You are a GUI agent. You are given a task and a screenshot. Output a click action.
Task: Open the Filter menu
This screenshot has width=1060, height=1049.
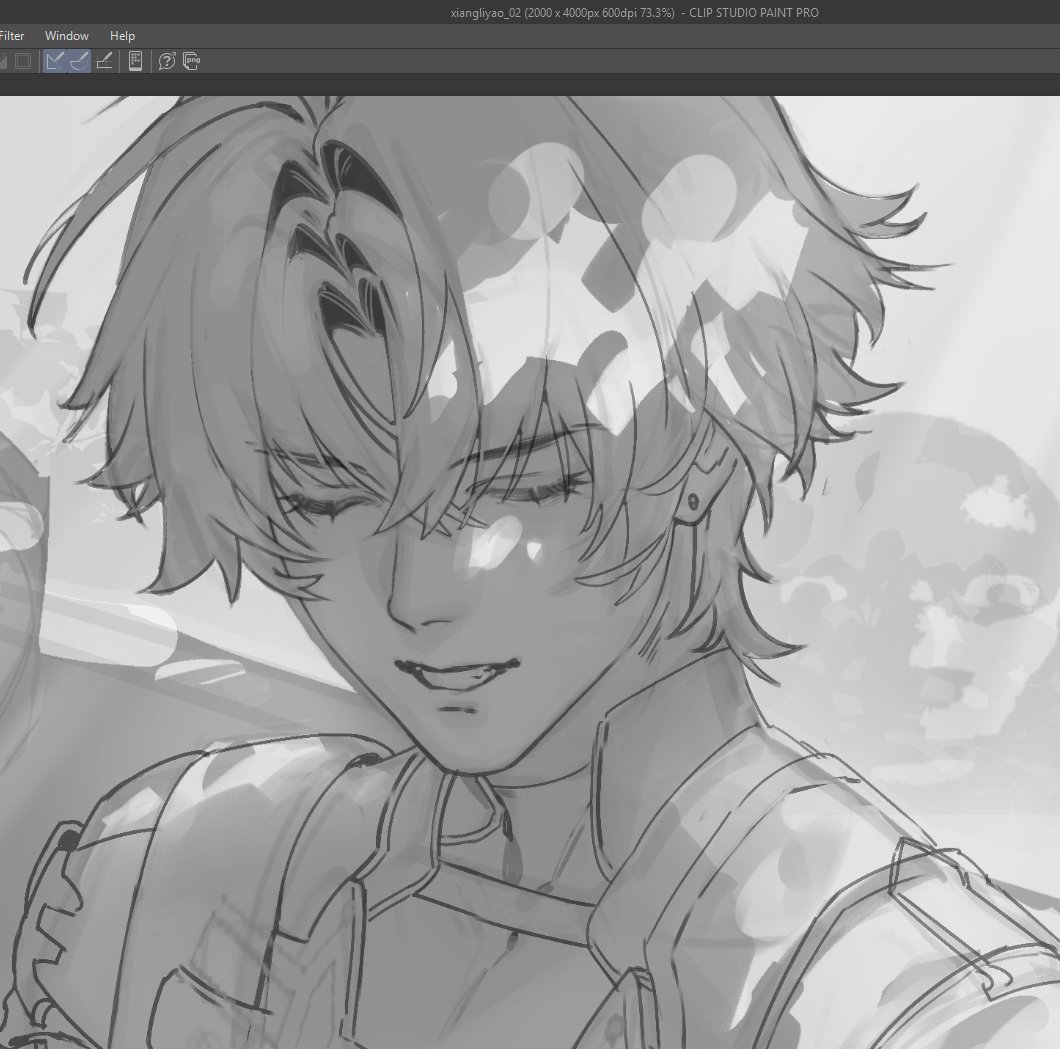(11, 36)
